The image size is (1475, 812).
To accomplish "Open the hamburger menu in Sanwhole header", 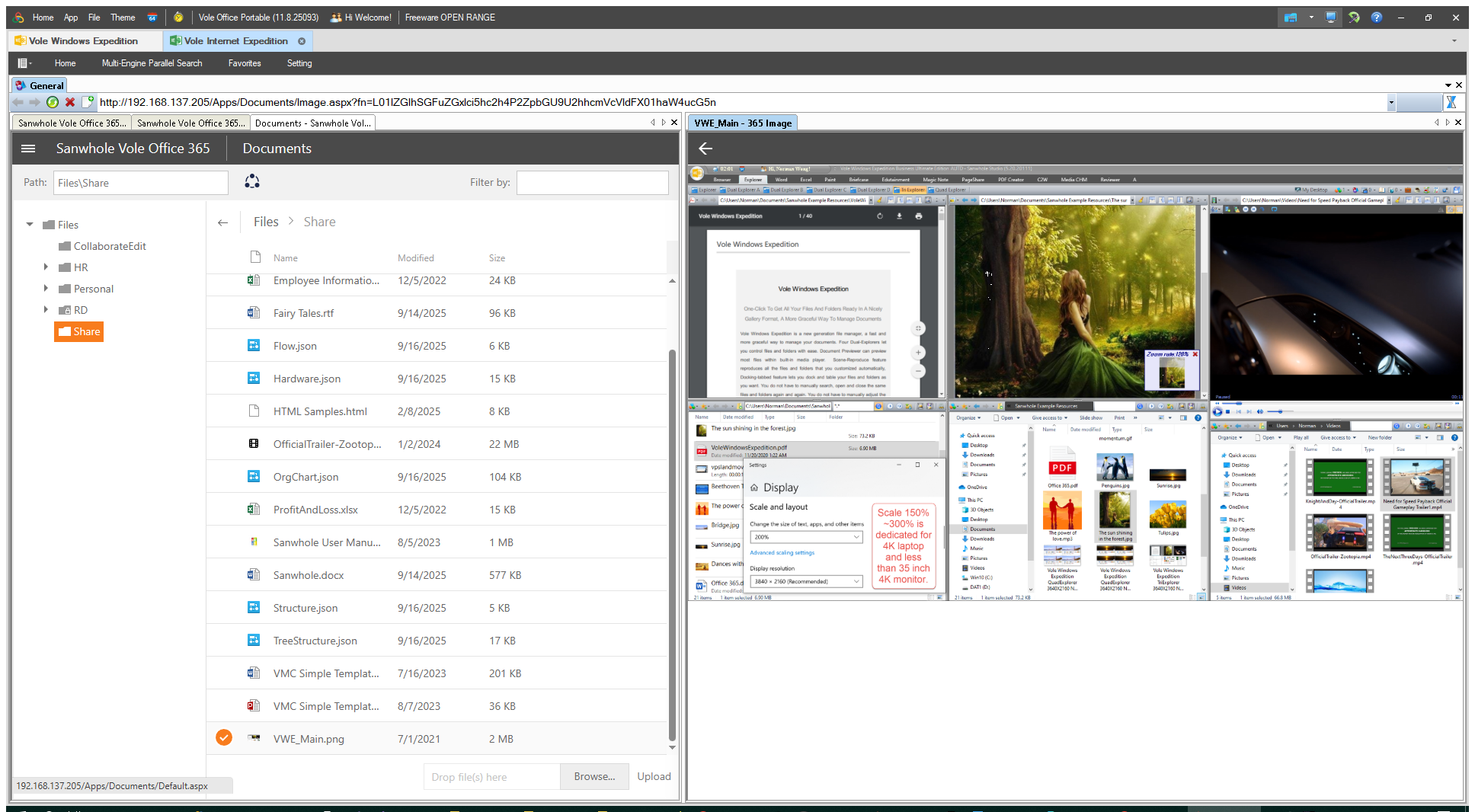I will tap(28, 149).
